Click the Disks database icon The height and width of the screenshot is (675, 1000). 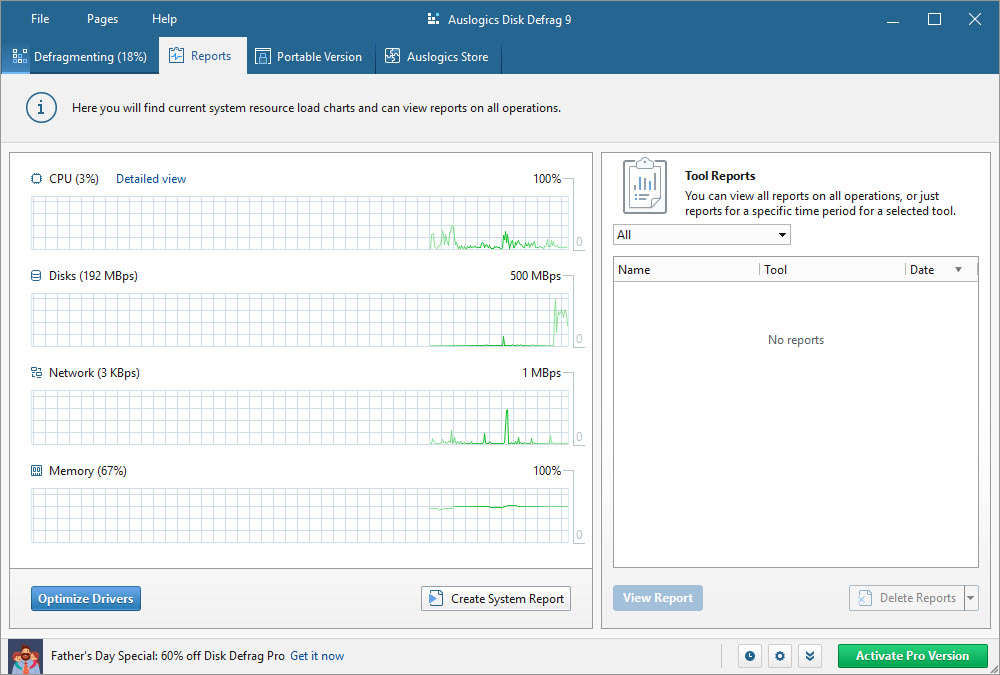pyautogui.click(x=36, y=276)
